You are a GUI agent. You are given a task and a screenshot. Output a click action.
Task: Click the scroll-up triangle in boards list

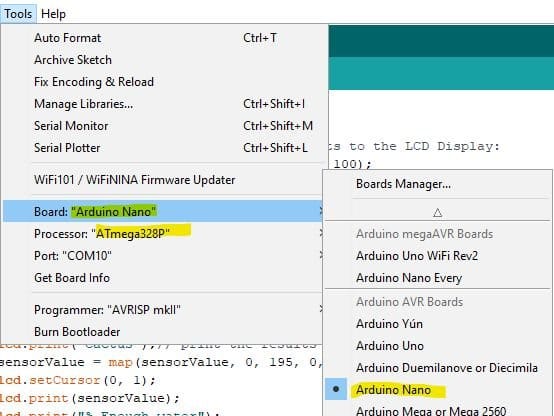point(437,212)
